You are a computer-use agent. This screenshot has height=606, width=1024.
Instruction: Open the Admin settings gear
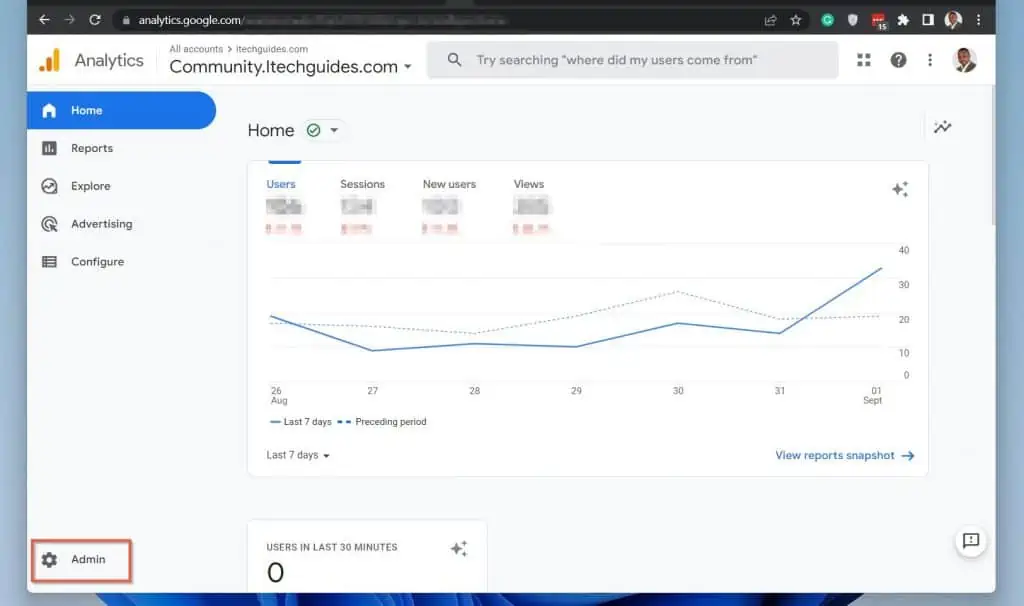(80, 560)
